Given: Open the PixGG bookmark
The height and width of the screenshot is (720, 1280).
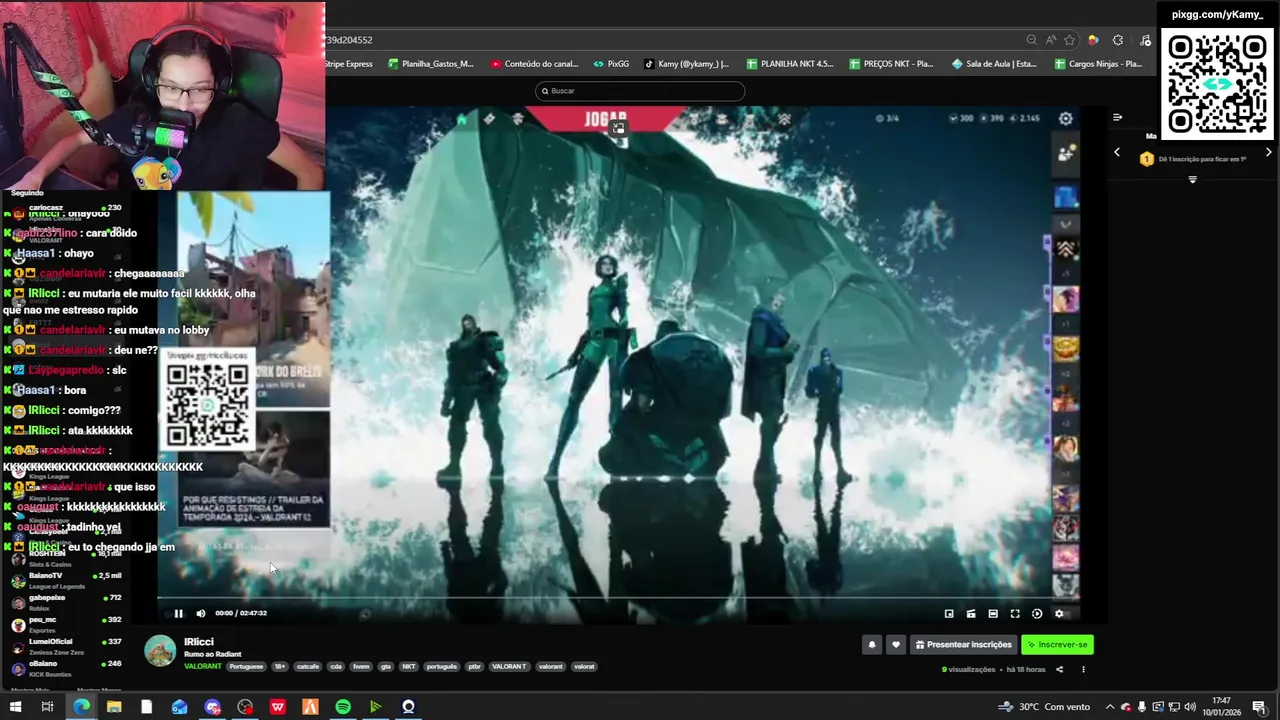Looking at the screenshot, I should coord(611,64).
